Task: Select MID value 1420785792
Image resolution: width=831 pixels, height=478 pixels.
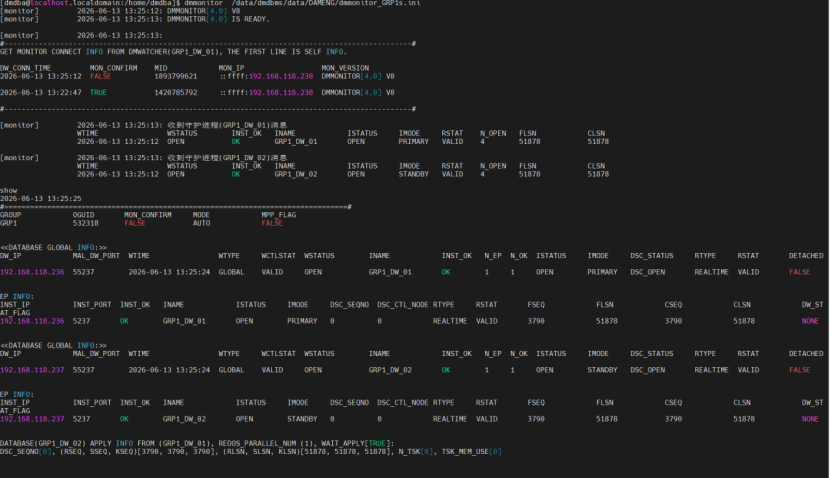Action: coord(175,93)
